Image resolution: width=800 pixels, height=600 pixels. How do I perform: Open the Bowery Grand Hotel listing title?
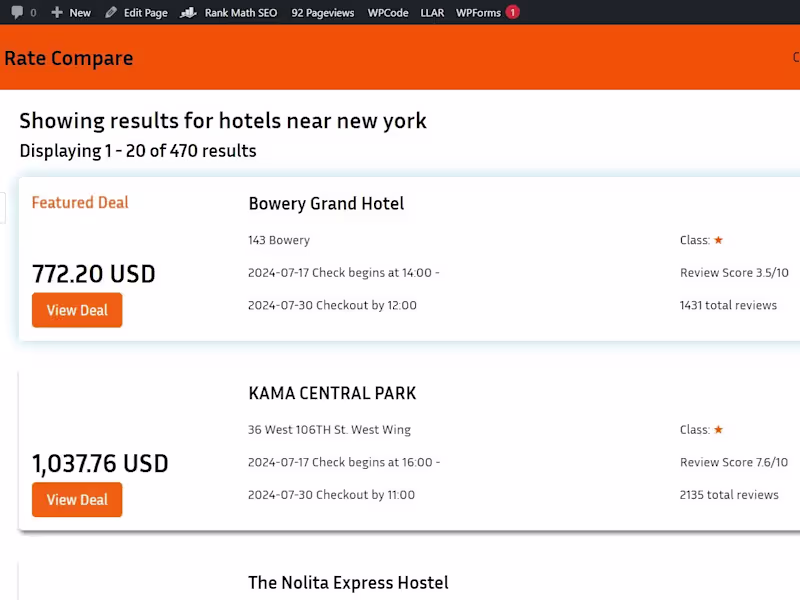(x=326, y=204)
